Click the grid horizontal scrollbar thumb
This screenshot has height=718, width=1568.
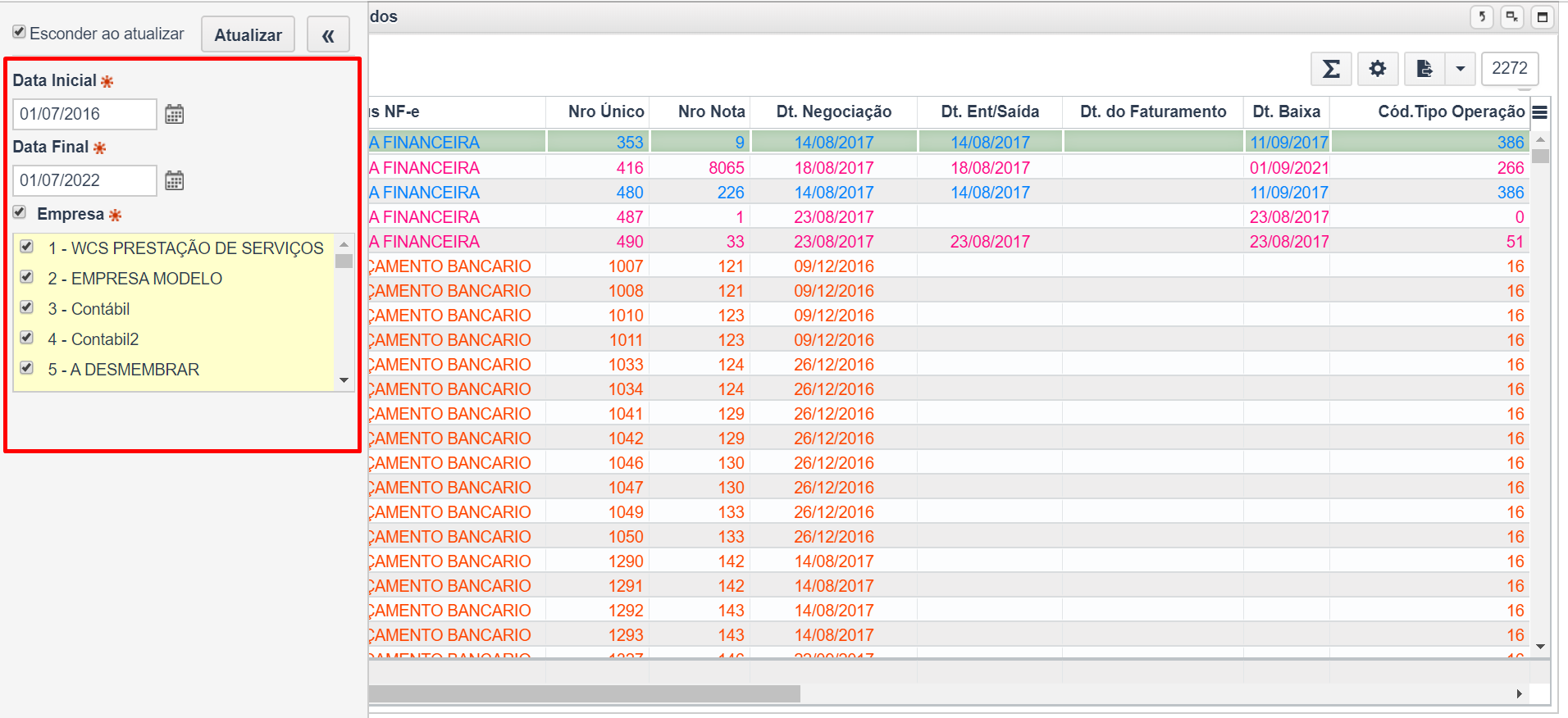click(584, 694)
